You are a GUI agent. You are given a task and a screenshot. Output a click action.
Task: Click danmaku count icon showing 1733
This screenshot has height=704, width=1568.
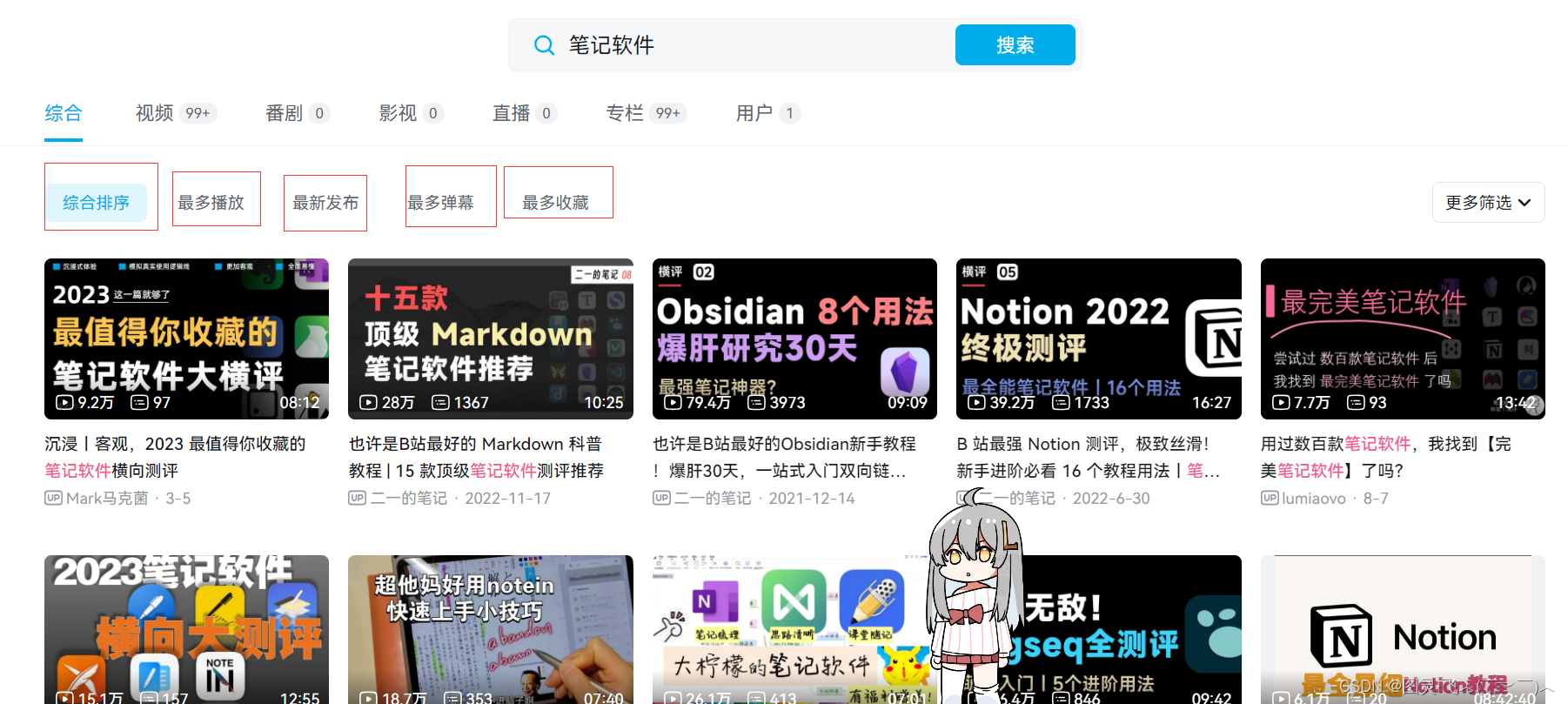[1061, 402]
